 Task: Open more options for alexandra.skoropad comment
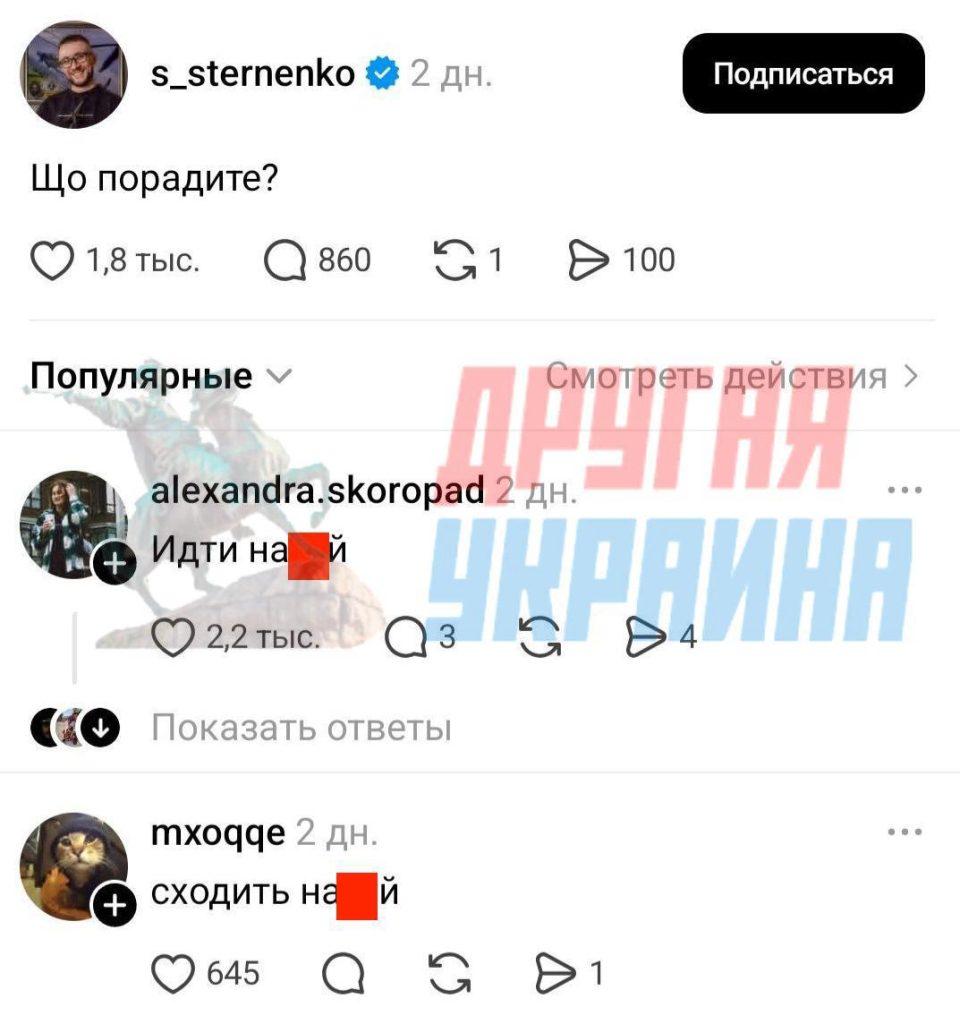coord(904,489)
